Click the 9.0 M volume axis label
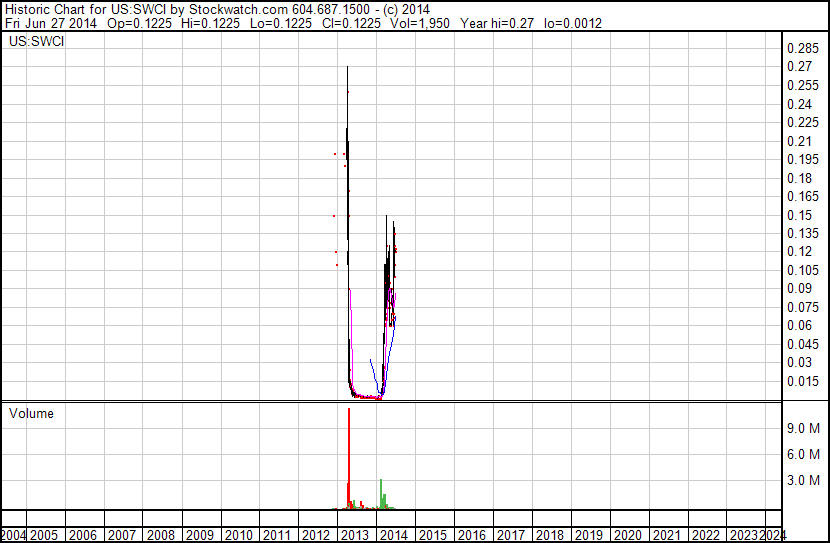Image resolution: width=830 pixels, height=543 pixels. (803, 428)
